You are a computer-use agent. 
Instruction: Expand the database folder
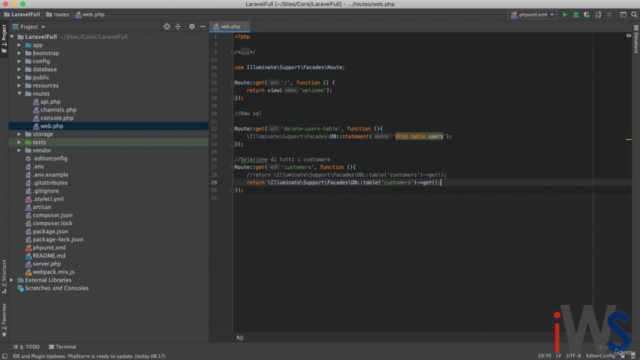(19, 69)
